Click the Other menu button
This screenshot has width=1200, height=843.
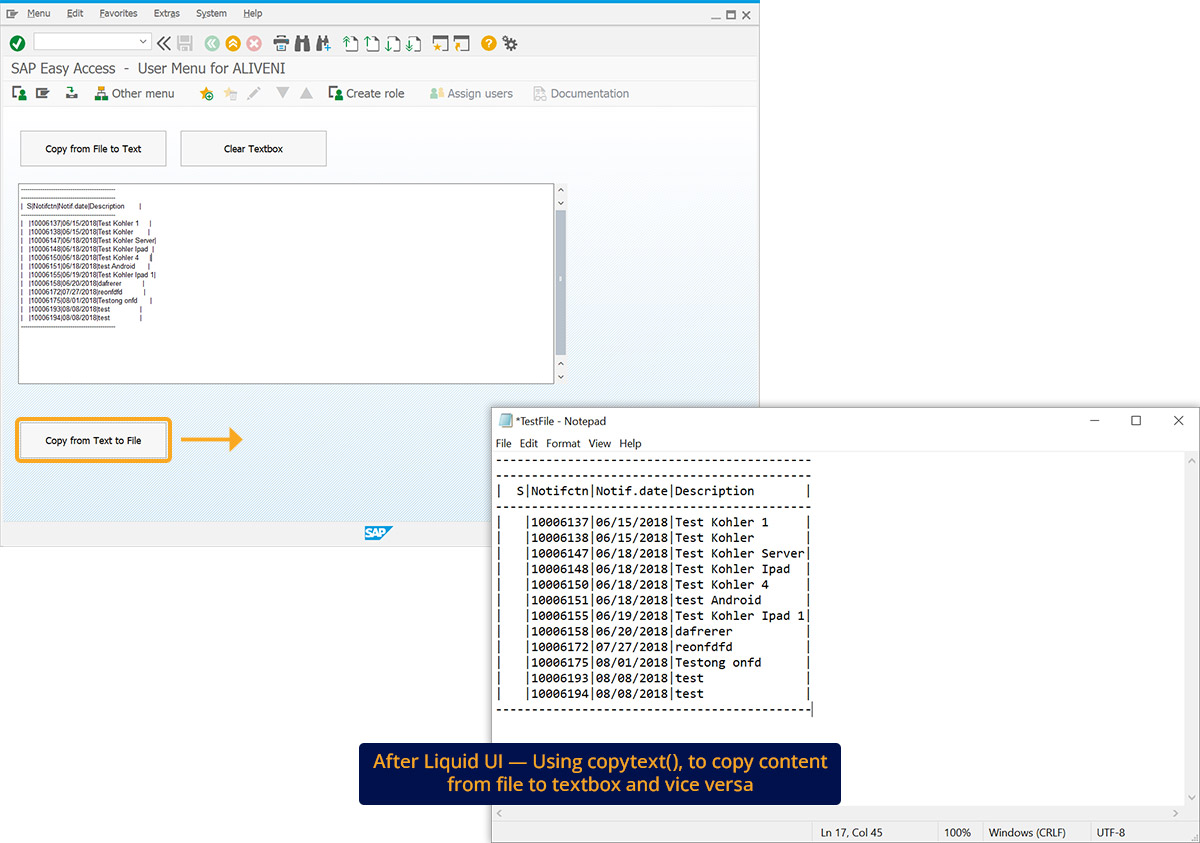pos(134,93)
